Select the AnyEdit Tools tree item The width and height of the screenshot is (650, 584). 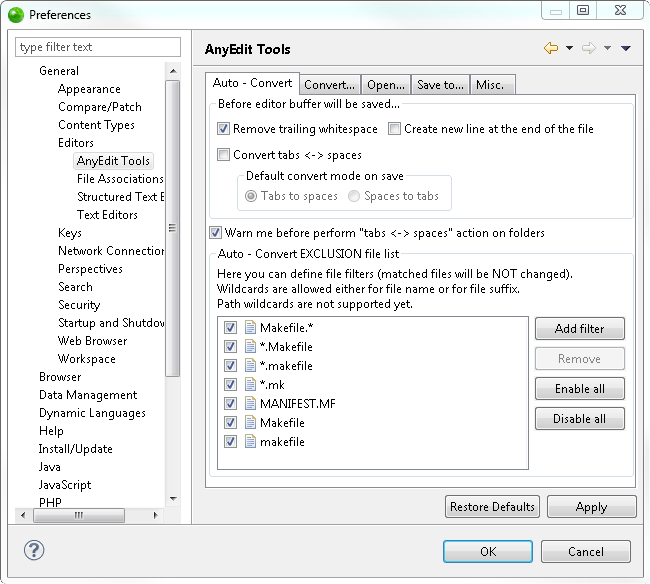[x=113, y=161]
